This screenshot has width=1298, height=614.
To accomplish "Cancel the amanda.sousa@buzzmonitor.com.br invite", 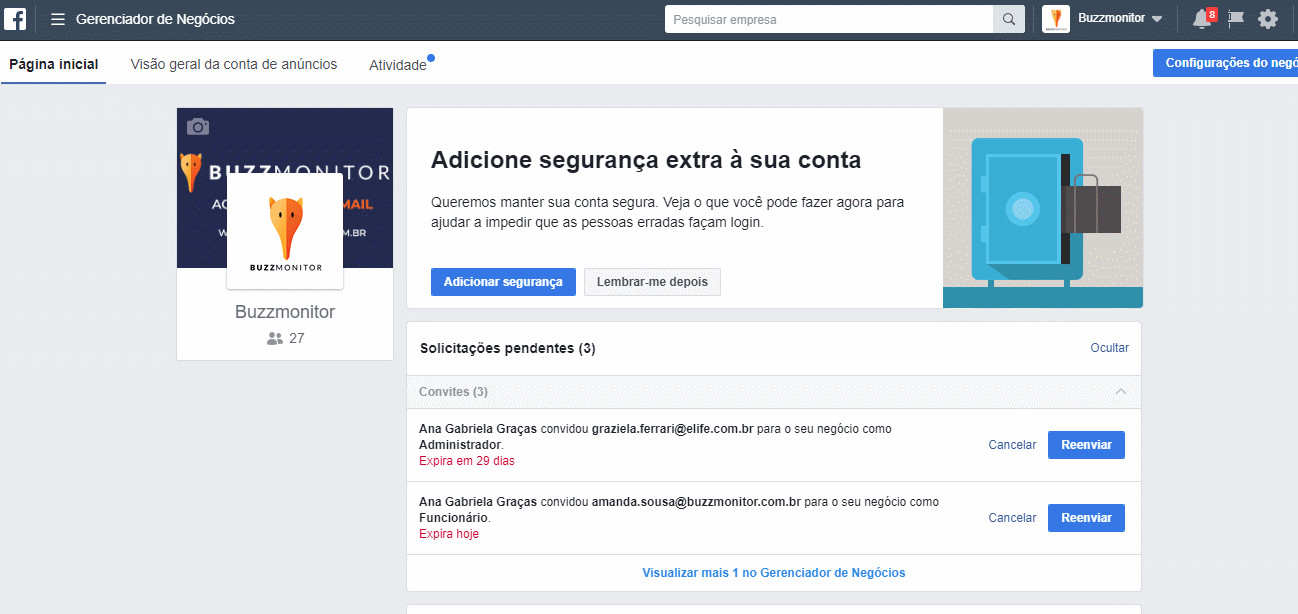I will pyautogui.click(x=1012, y=518).
